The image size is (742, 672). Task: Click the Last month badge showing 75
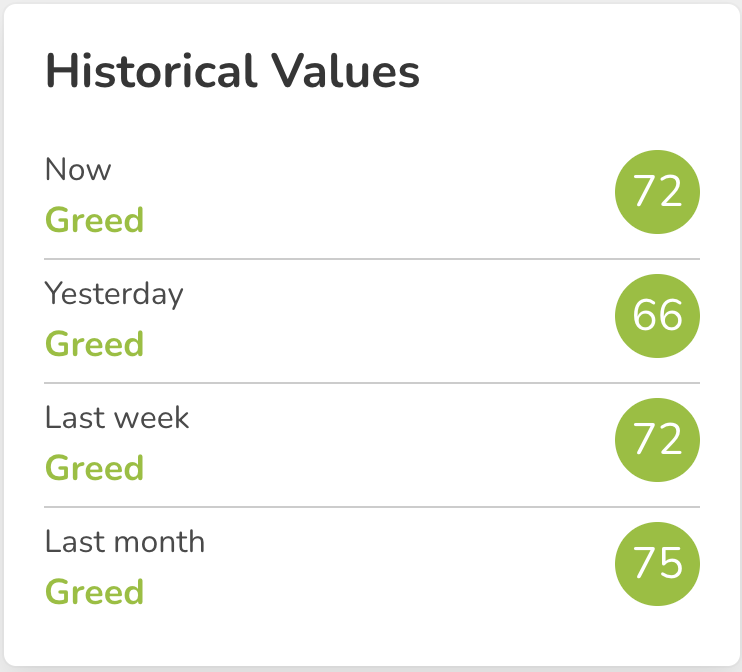[x=657, y=564]
